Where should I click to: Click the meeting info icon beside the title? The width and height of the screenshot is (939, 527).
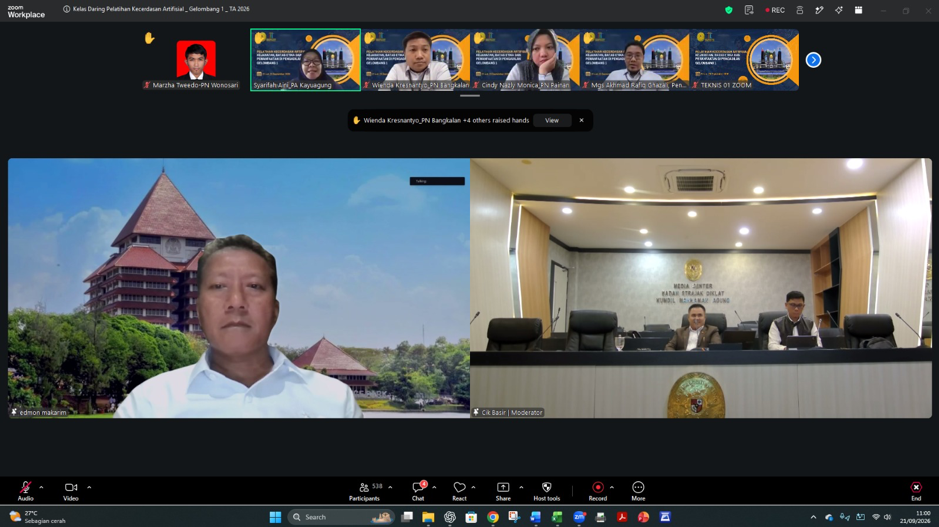(x=66, y=9)
